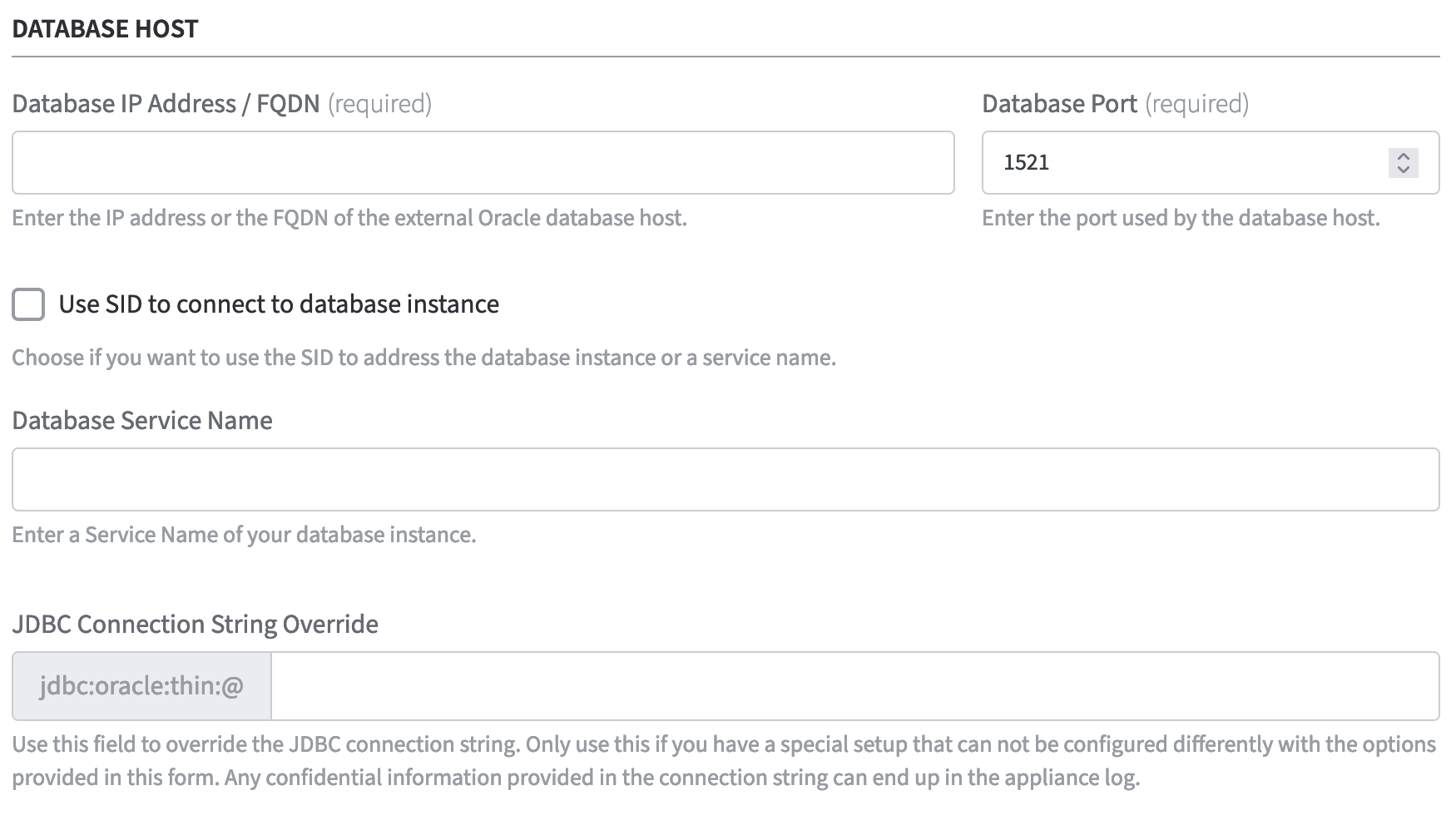Viewport: 1456px width, 820px height.
Task: Click the 'Database Port' label text
Action: (x=1058, y=104)
